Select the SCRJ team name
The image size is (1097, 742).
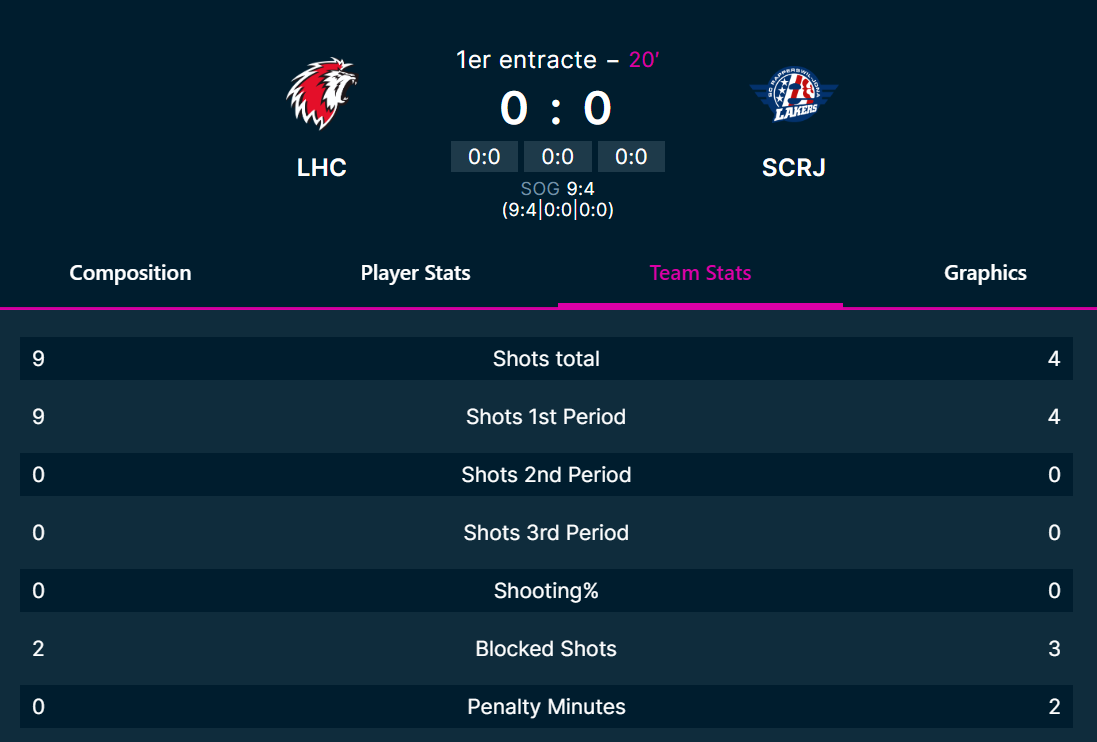coord(794,167)
